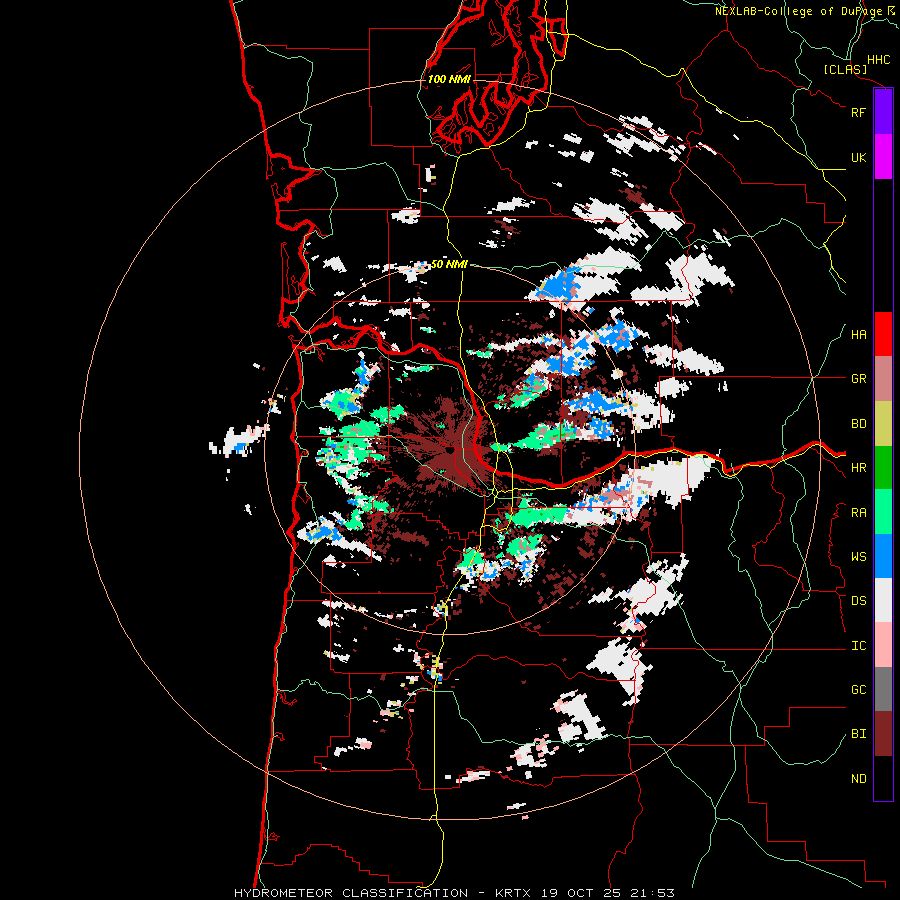Click the 'IC' legend label
900x900 pixels.
858,646
